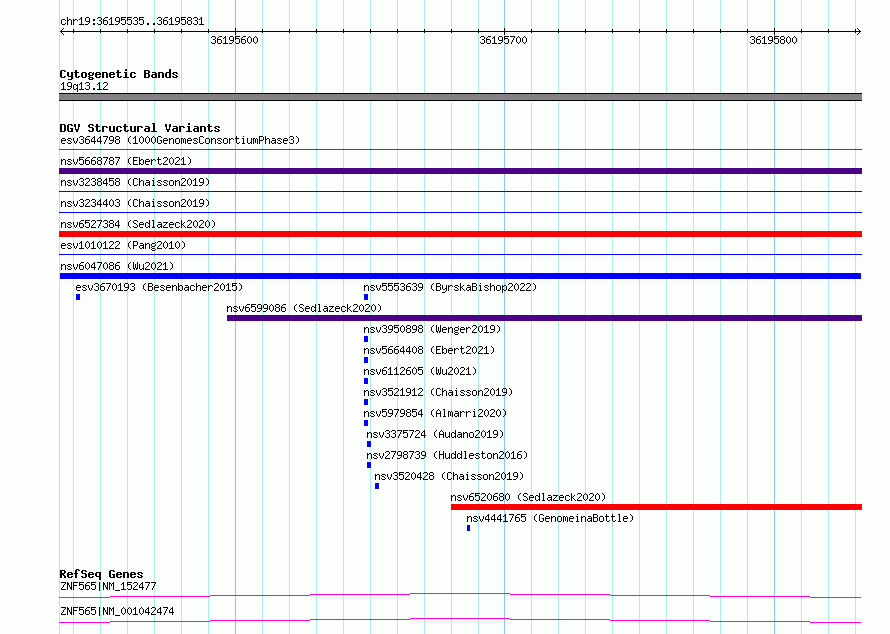Open variant esv1010122 (Pang2010)
The width and height of the screenshot is (890, 634).
123,245
